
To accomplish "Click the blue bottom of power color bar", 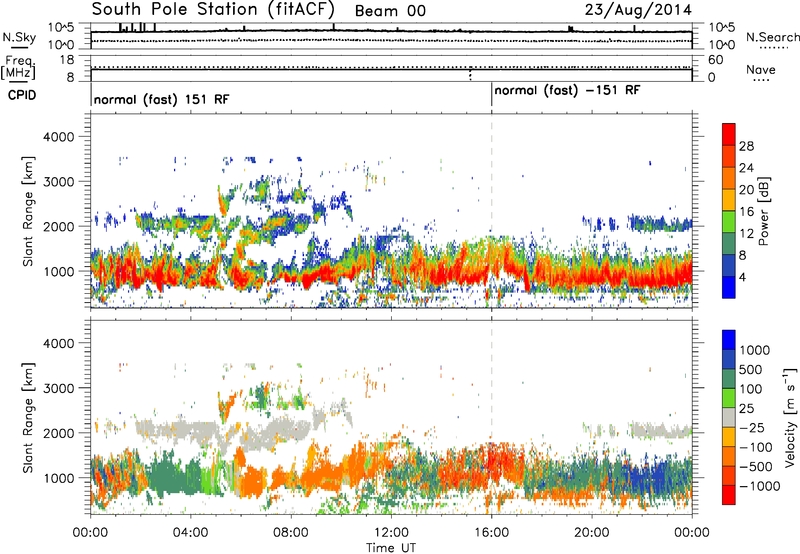I will pyautogui.click(x=729, y=288).
